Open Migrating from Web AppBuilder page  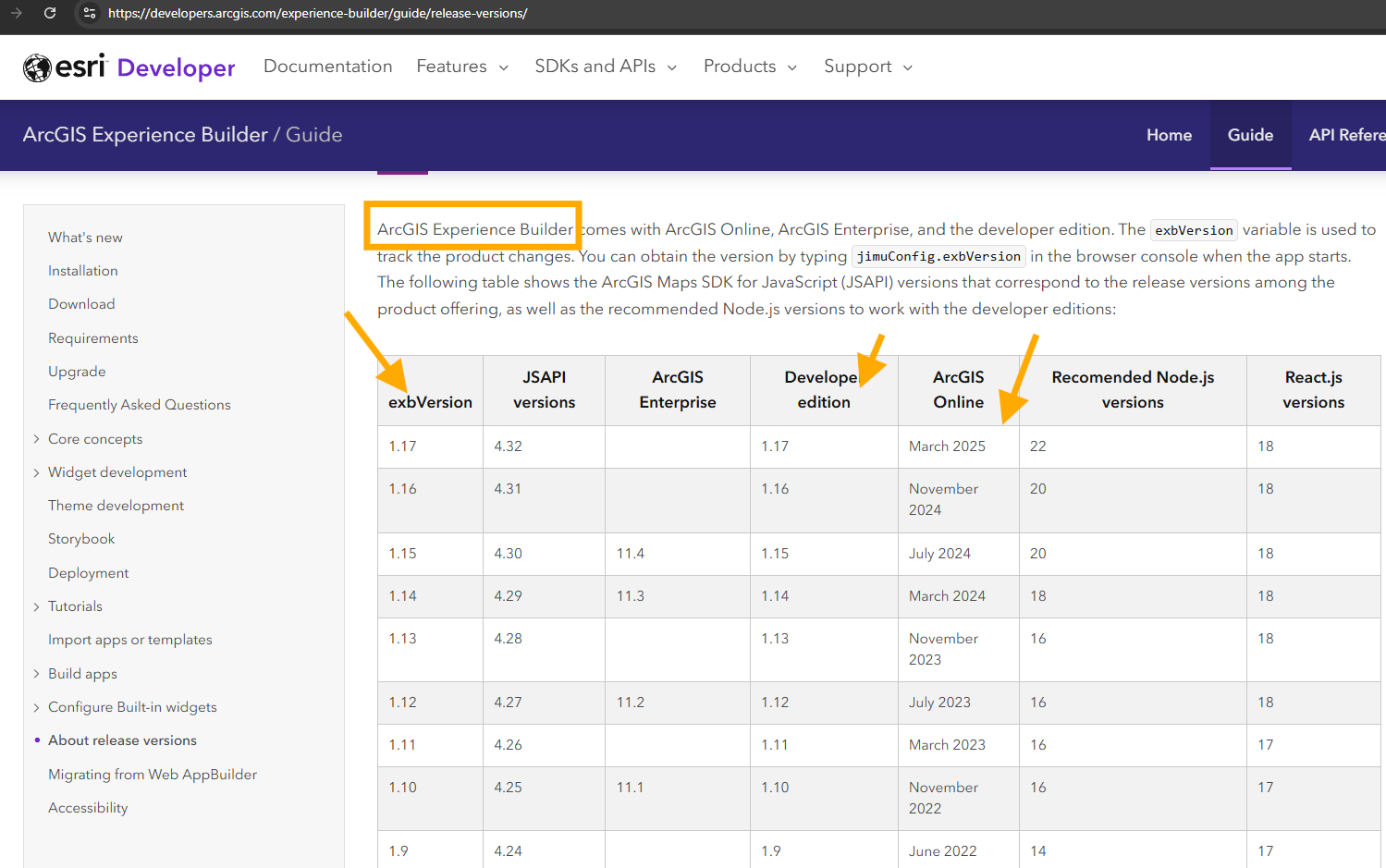click(x=153, y=775)
